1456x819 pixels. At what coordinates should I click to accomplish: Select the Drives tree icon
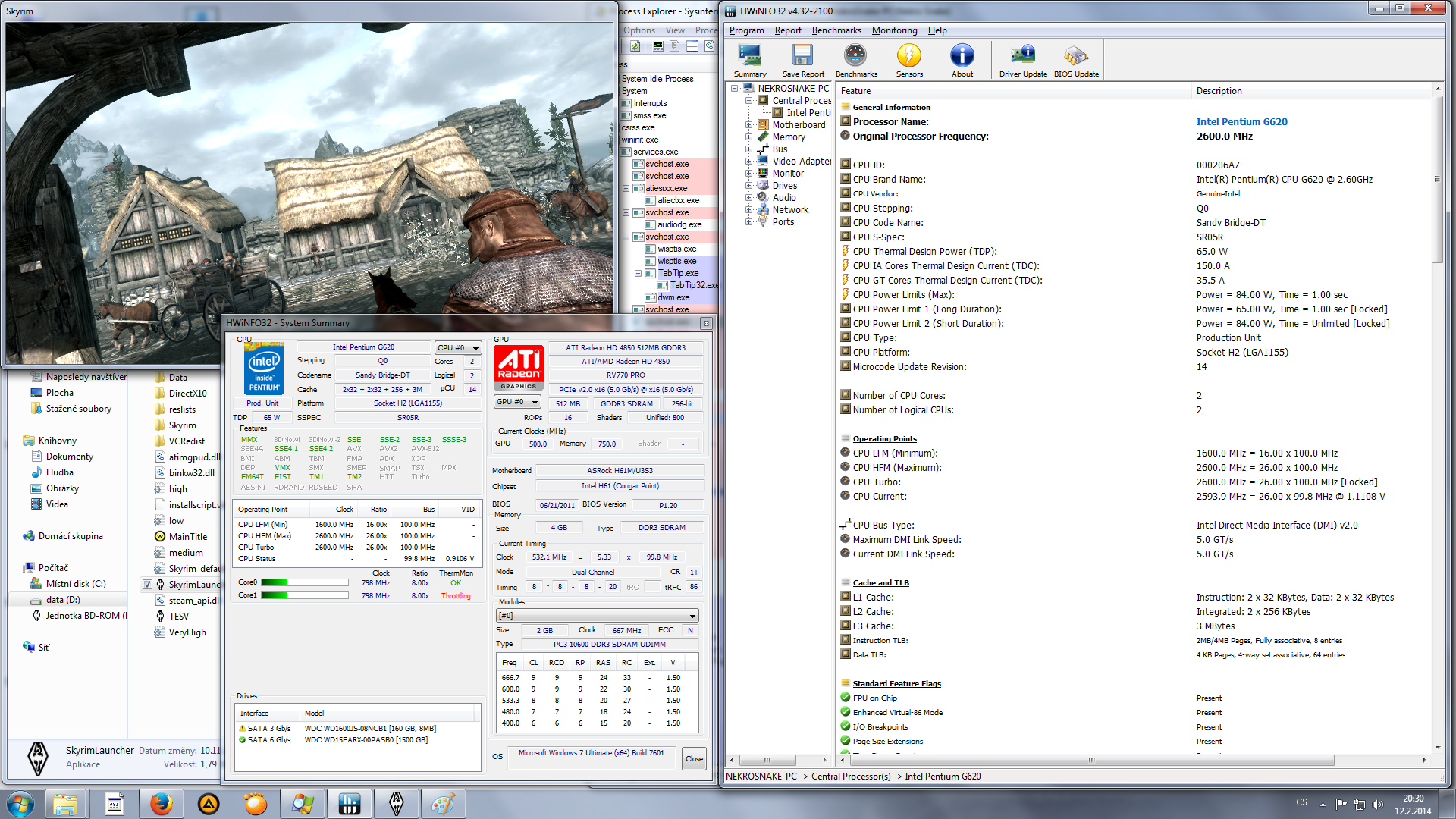click(x=763, y=186)
